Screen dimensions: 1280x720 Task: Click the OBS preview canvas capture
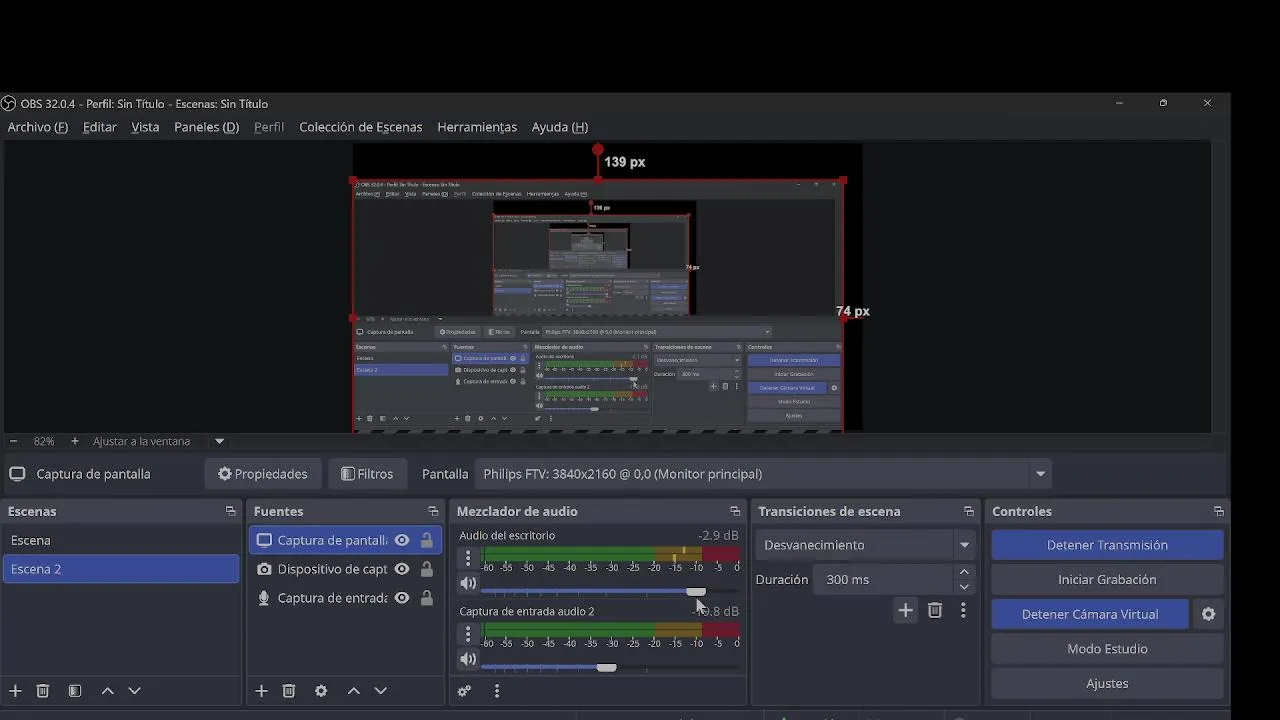tap(598, 306)
